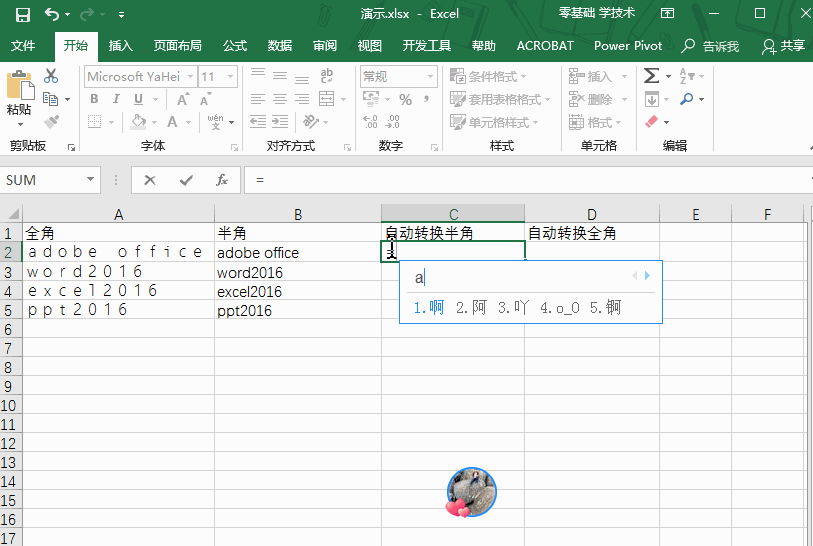This screenshot has height=546, width=813.
Task: Open the 公式 ribbon tab
Action: (x=235, y=46)
